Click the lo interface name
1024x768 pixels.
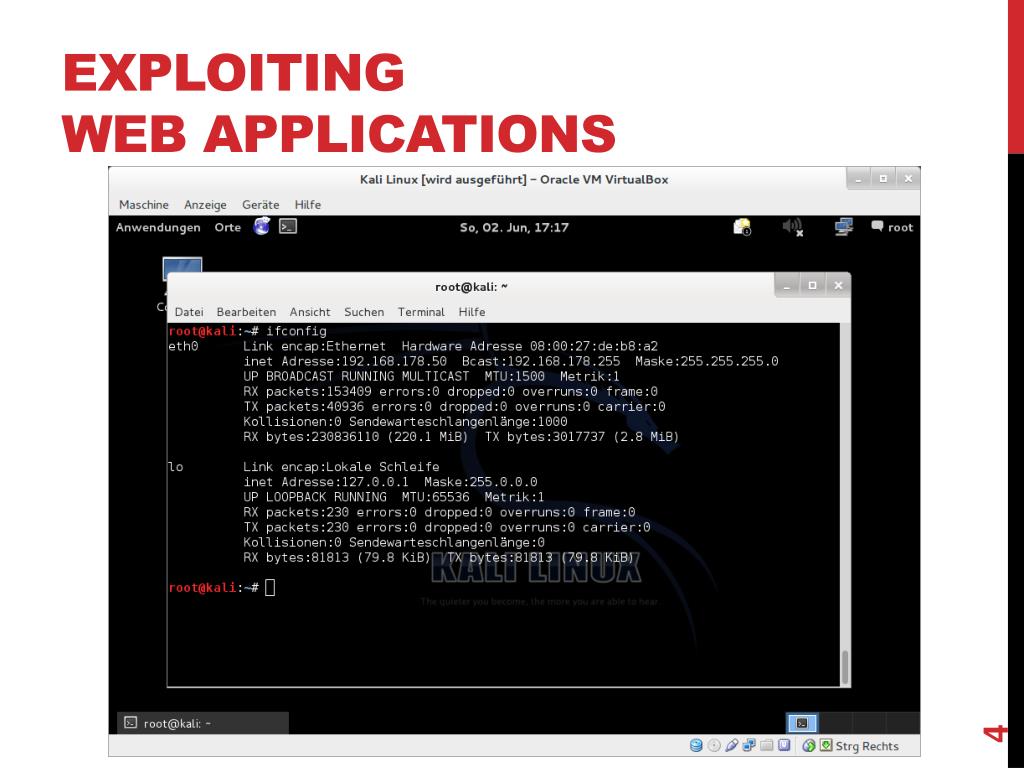click(176, 467)
